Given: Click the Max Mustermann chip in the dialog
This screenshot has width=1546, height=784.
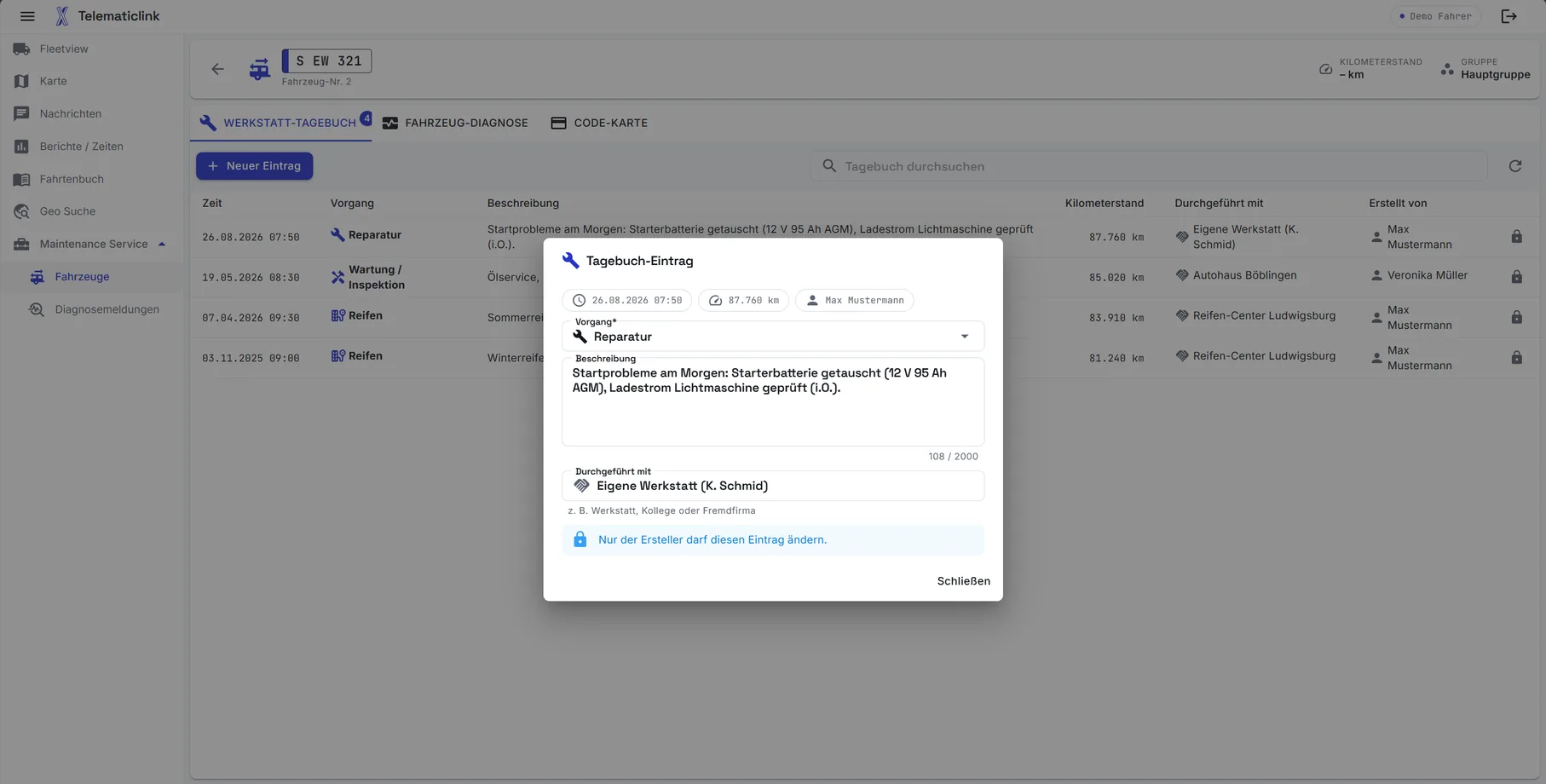Looking at the screenshot, I should coord(855,300).
